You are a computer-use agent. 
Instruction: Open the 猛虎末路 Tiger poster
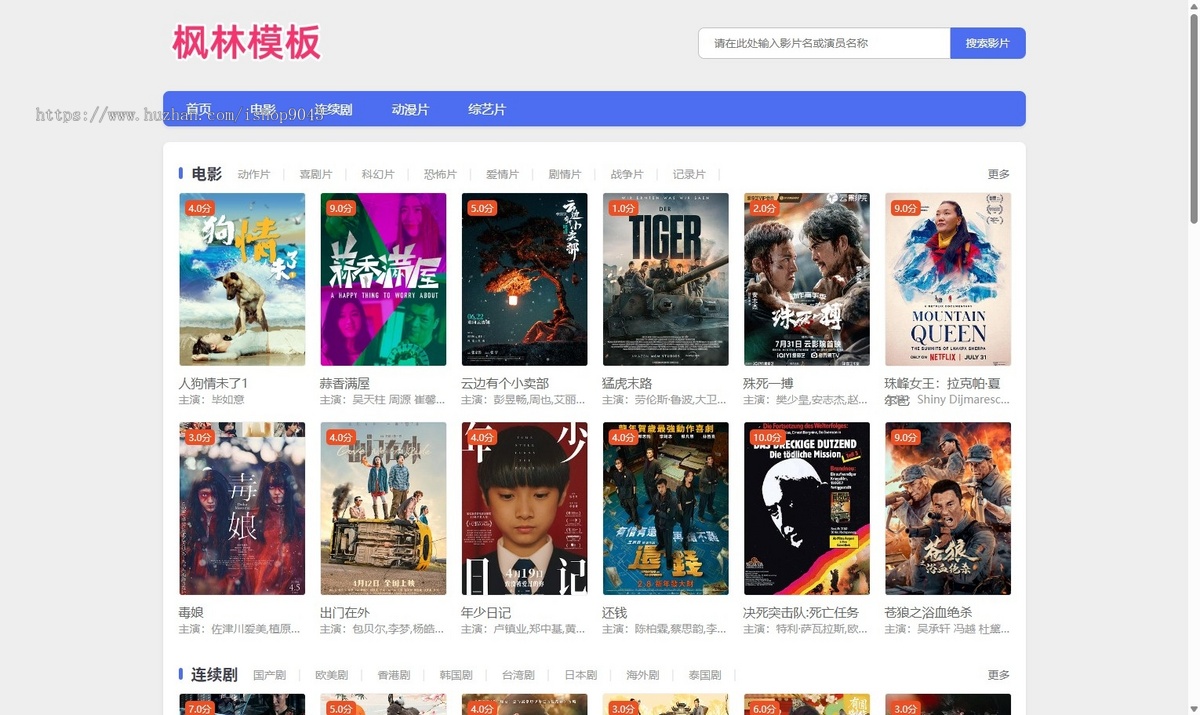point(665,279)
